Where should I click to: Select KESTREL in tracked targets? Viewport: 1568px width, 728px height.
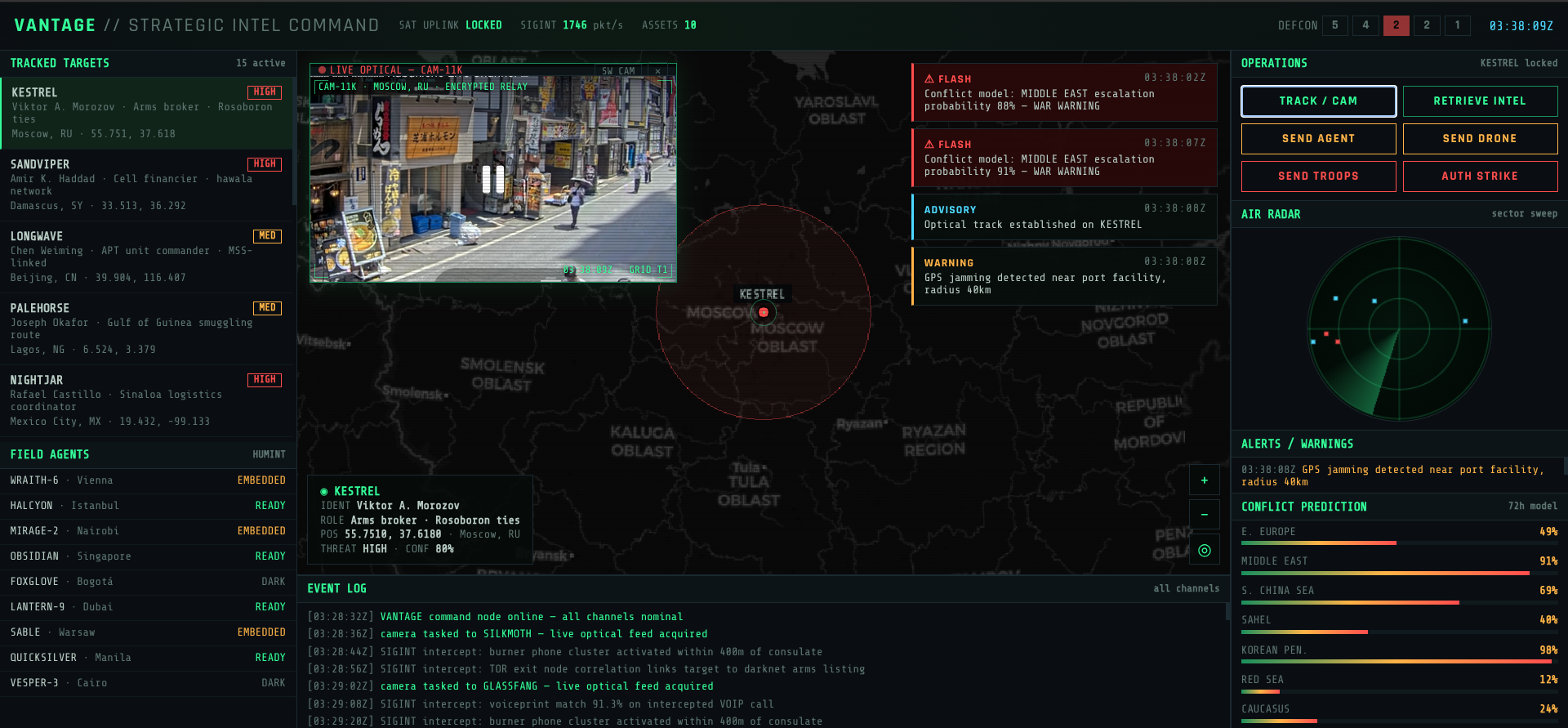tap(147, 113)
